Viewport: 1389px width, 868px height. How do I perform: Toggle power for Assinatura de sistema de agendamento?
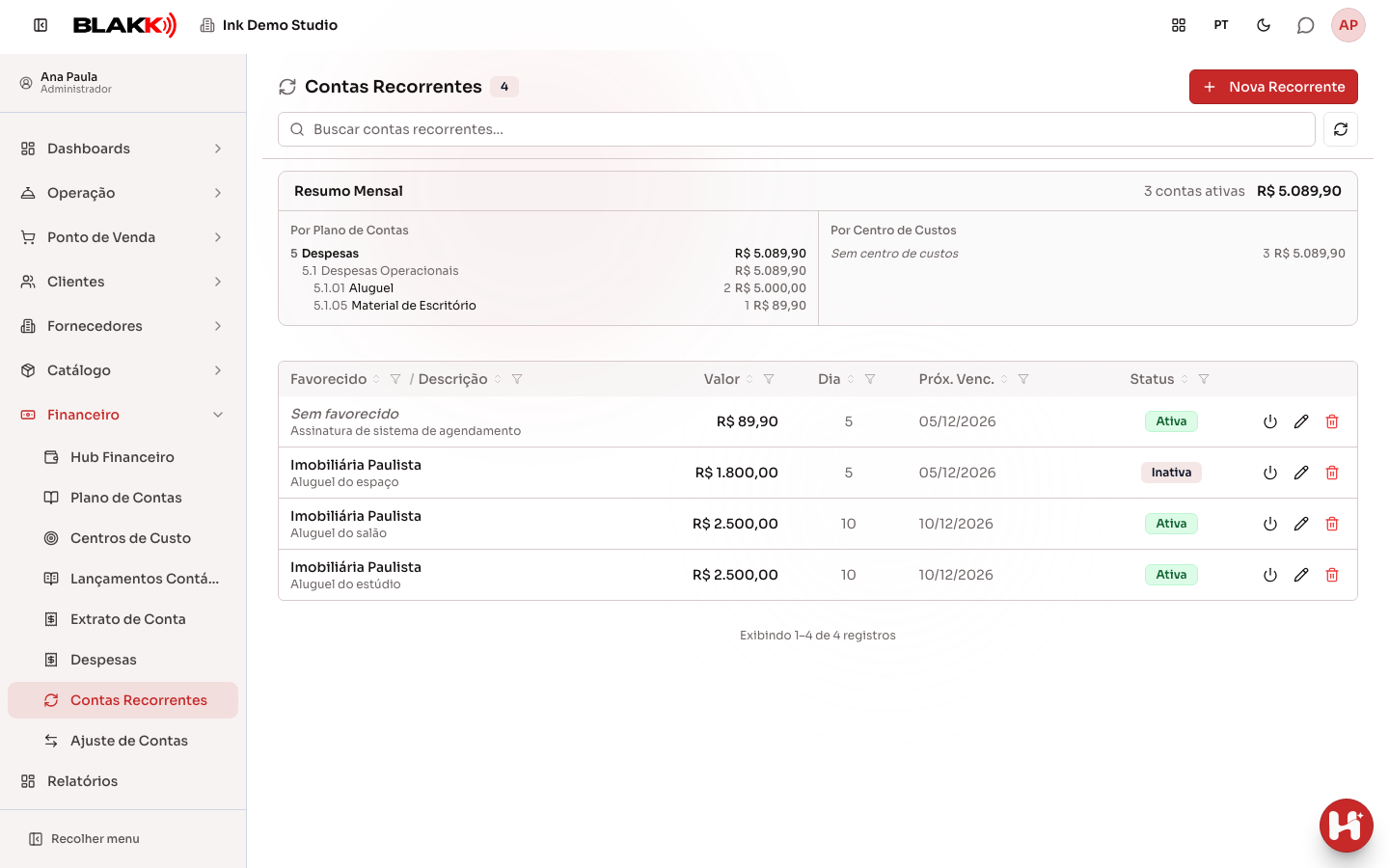pyautogui.click(x=1270, y=421)
